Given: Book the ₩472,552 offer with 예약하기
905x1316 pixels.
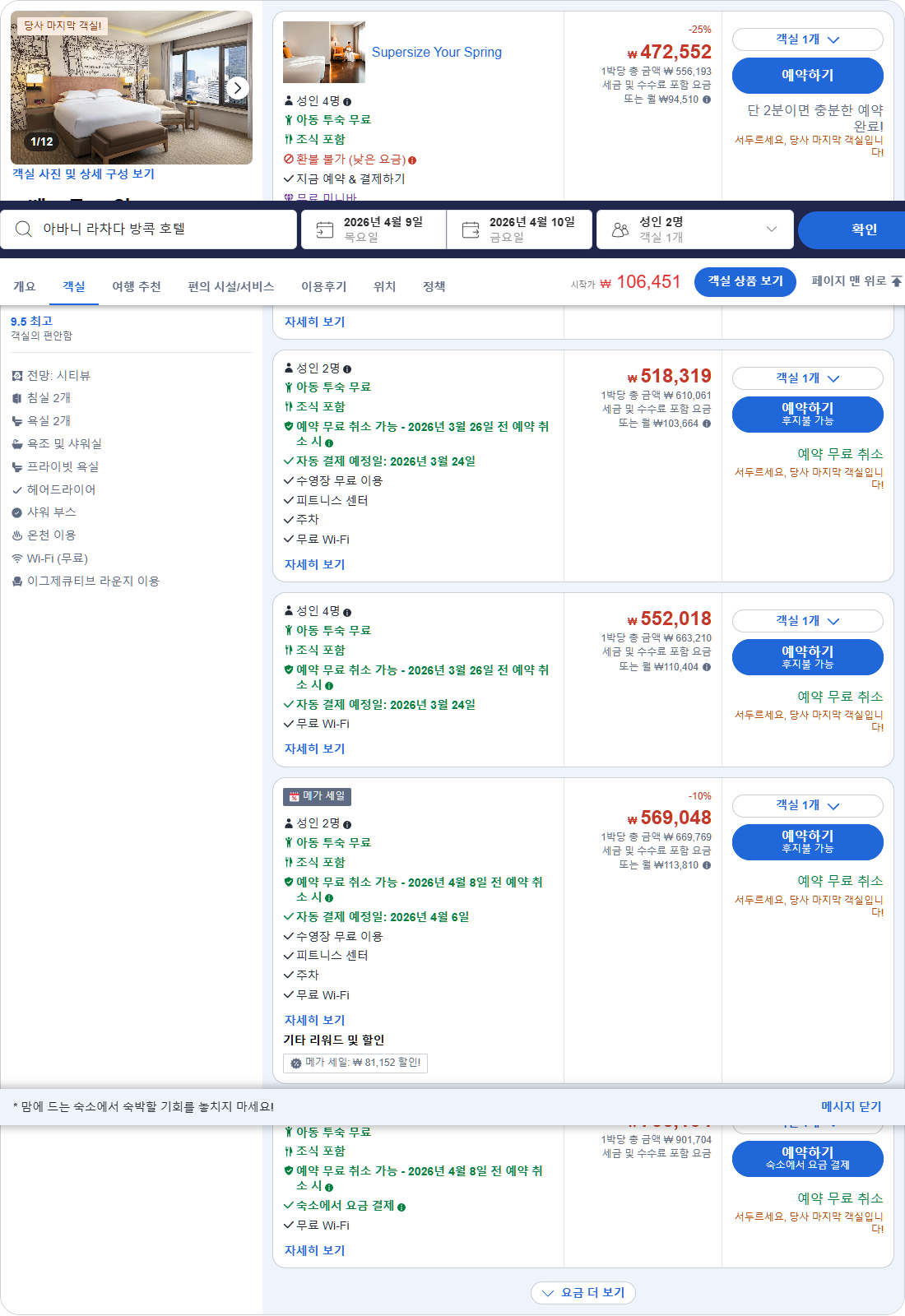Looking at the screenshot, I should [807, 76].
